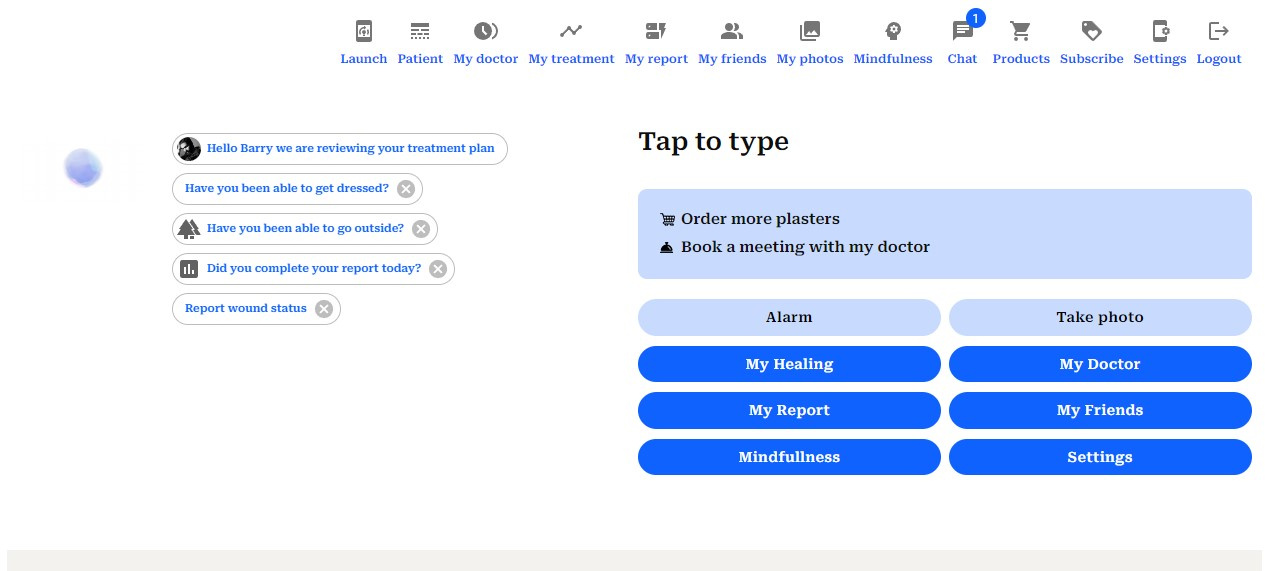Image resolution: width=1265 pixels, height=571 pixels.
Task: Dismiss the 'Have you been able to get dressed?' chip
Action: [405, 189]
